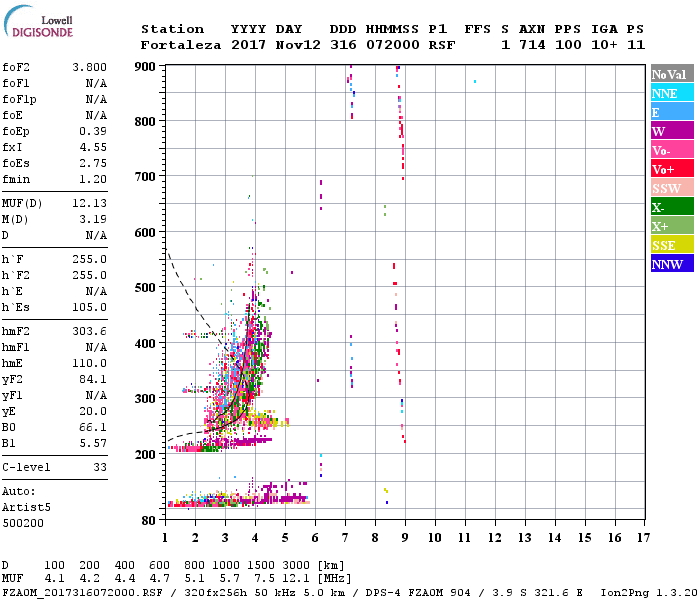Click the 500 km y-axis label
700x600 pixels.
pyautogui.click(x=145, y=288)
